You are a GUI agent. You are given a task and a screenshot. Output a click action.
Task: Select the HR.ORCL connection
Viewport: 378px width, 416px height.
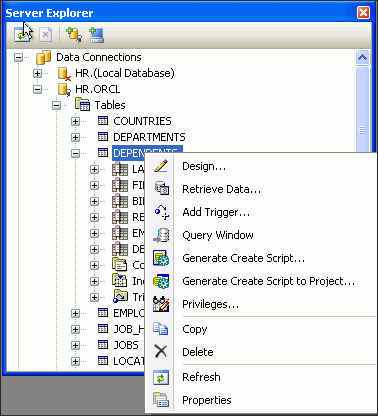97,89
